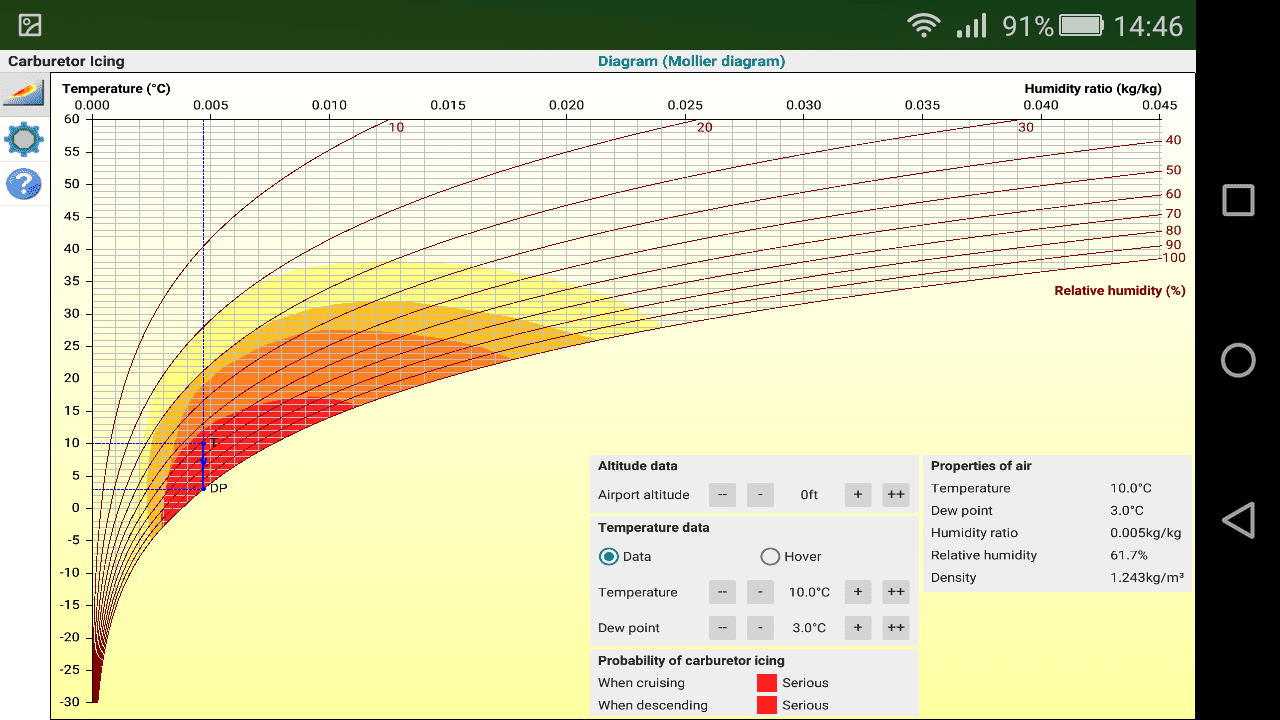Increase airport altitude with + button
The height and width of the screenshot is (720, 1280).
coord(858,495)
